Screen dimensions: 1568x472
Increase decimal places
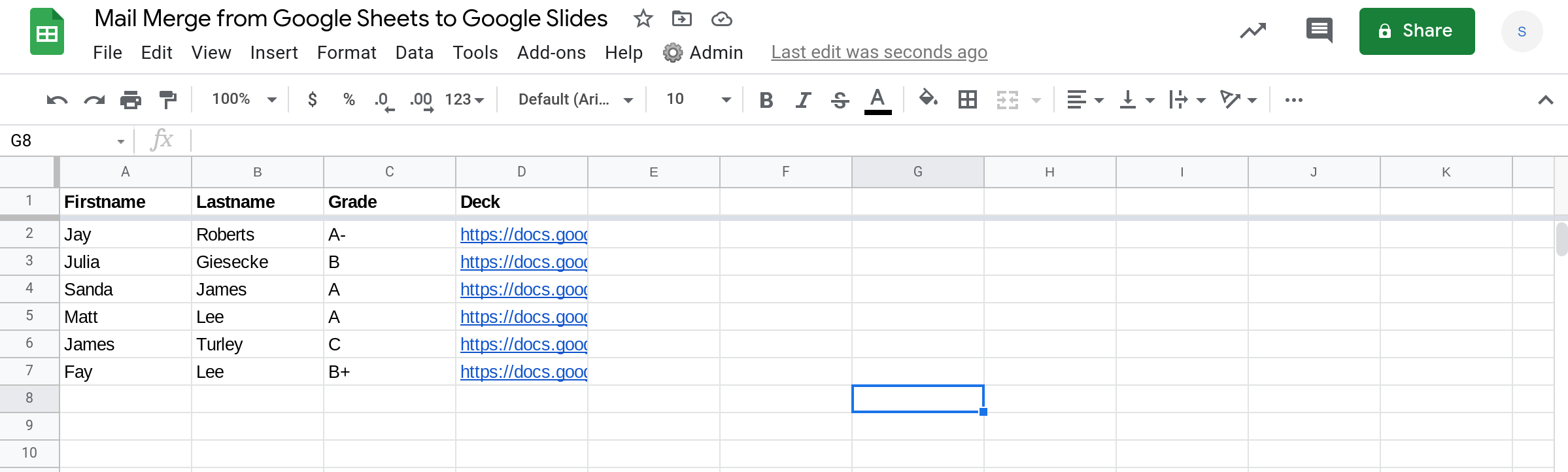coord(422,101)
